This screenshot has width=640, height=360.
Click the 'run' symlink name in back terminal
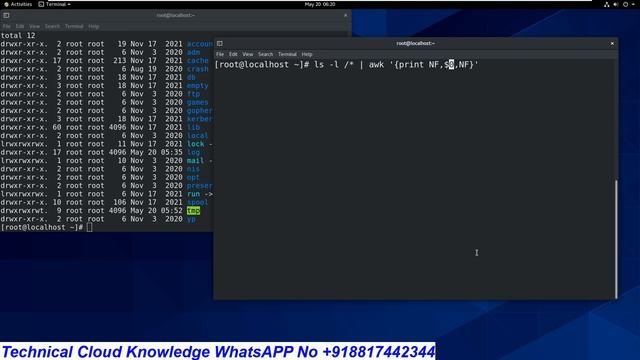pos(193,194)
